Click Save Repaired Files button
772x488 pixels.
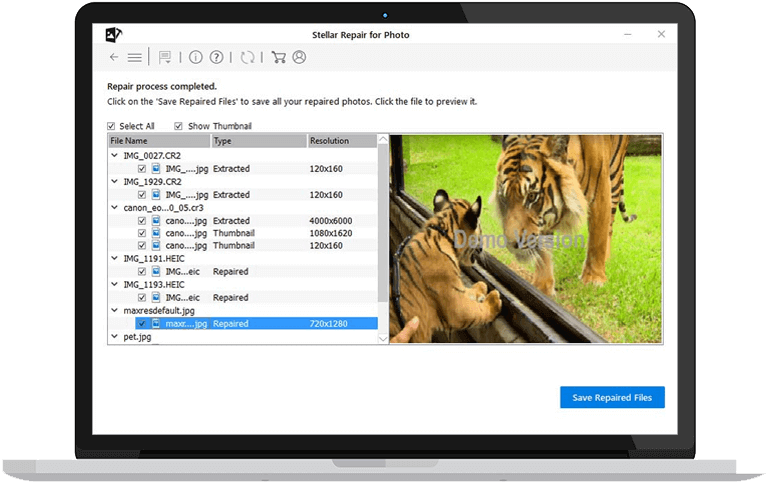coord(612,397)
